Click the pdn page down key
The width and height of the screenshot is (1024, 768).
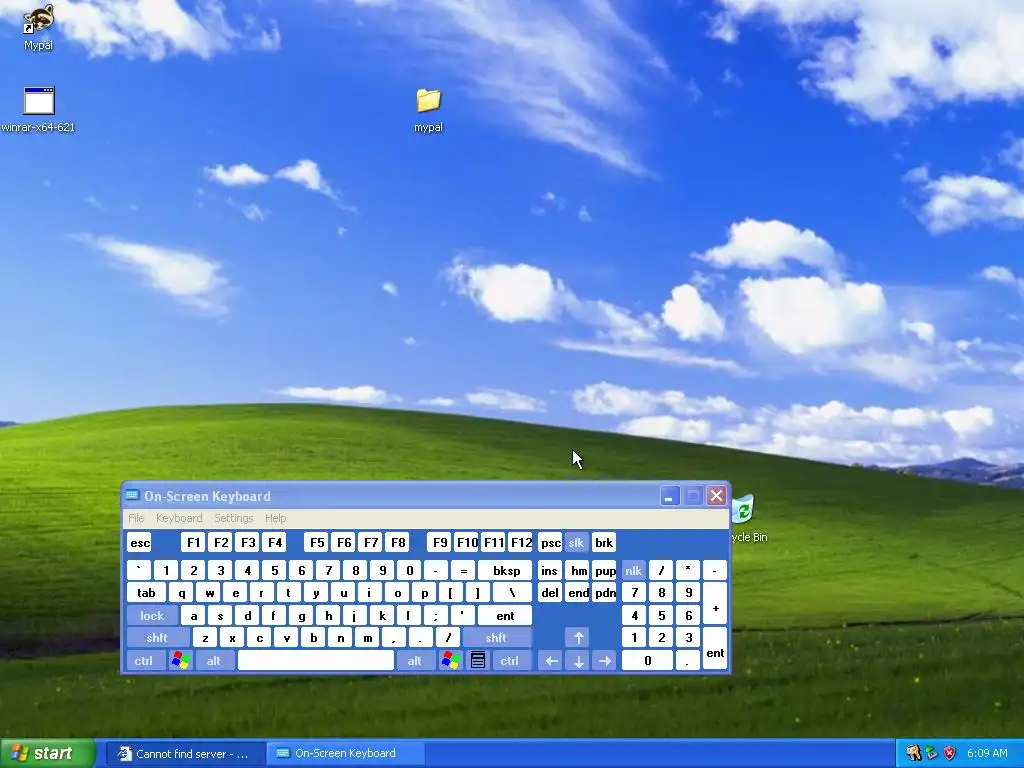pos(605,592)
